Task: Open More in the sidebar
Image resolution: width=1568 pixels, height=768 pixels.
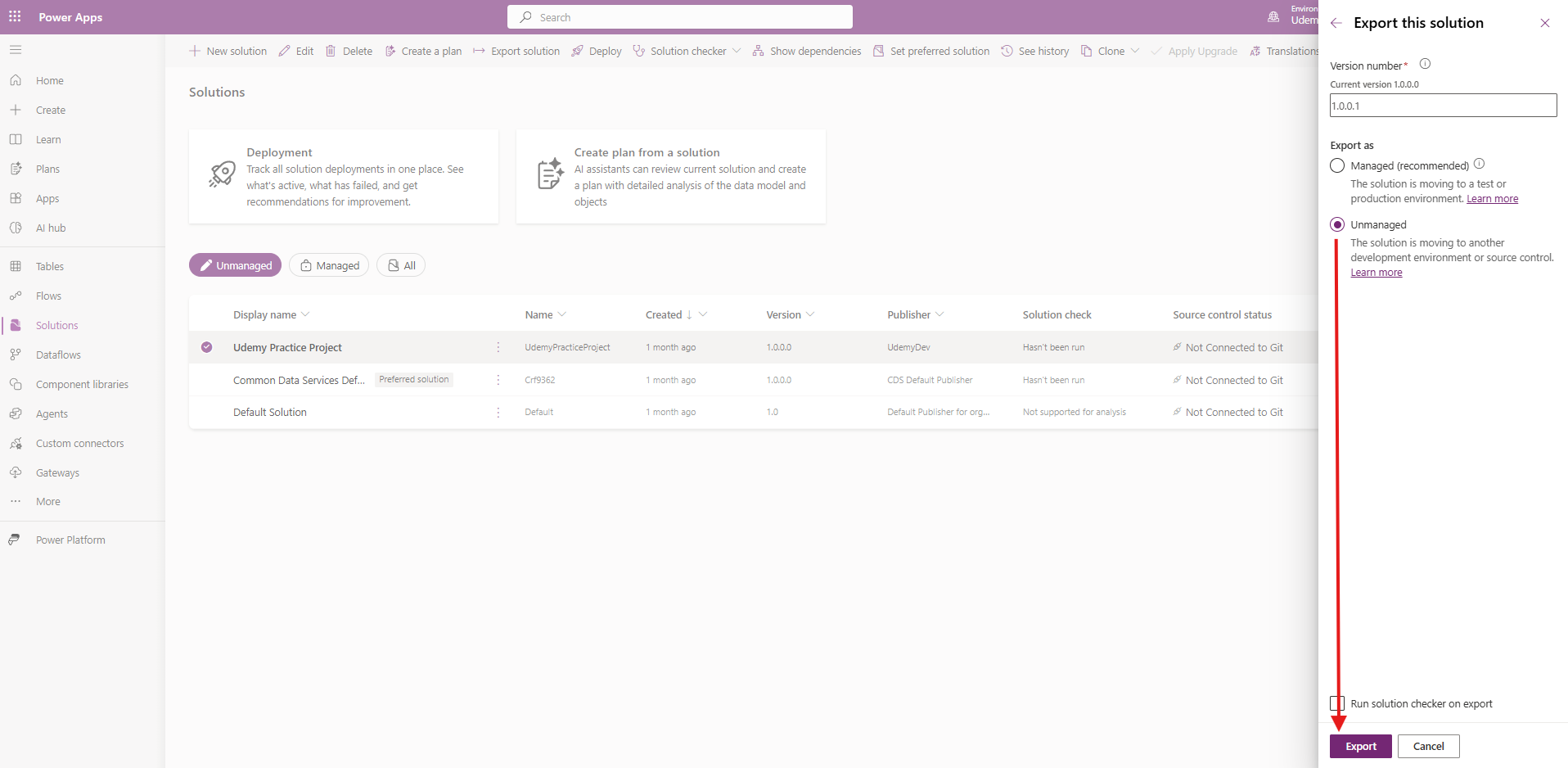Action: tap(47, 501)
